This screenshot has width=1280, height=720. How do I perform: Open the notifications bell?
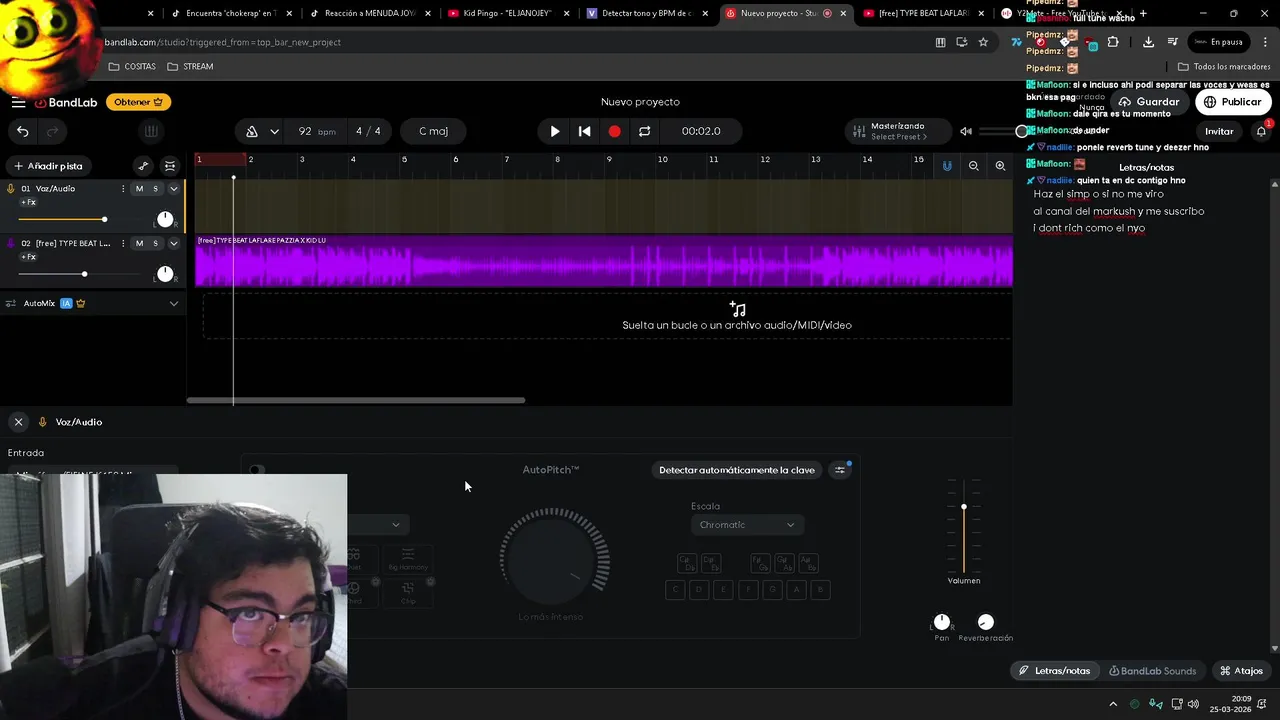(x=1261, y=131)
